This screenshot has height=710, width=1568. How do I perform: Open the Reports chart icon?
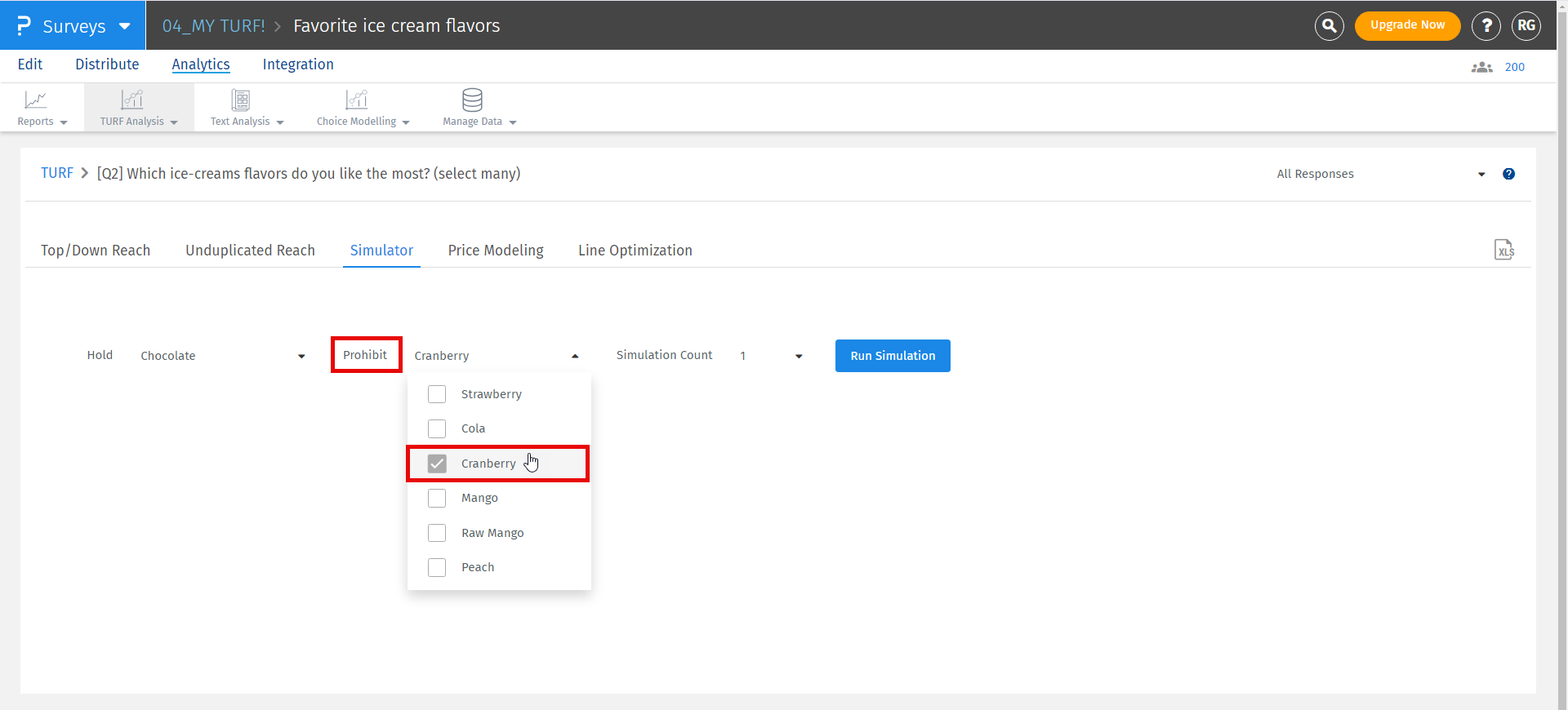tap(35, 100)
